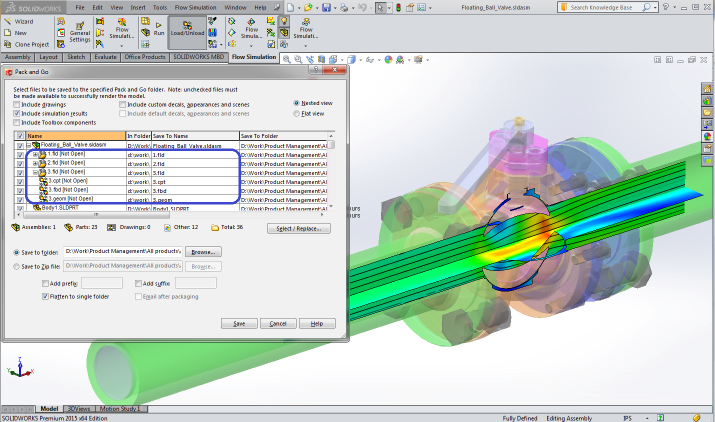Open the Flow Simulation menu
715x422 pixels.
(195, 7)
